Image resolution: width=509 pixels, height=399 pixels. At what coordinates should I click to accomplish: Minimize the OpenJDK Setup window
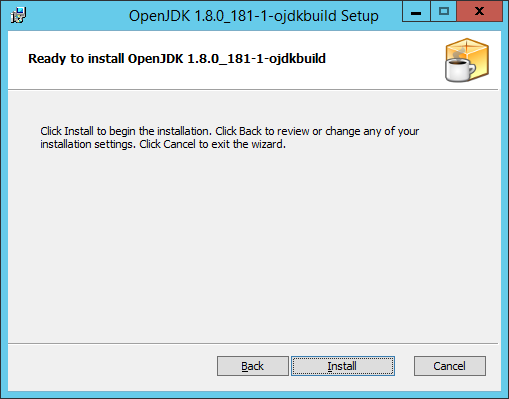(x=416, y=11)
